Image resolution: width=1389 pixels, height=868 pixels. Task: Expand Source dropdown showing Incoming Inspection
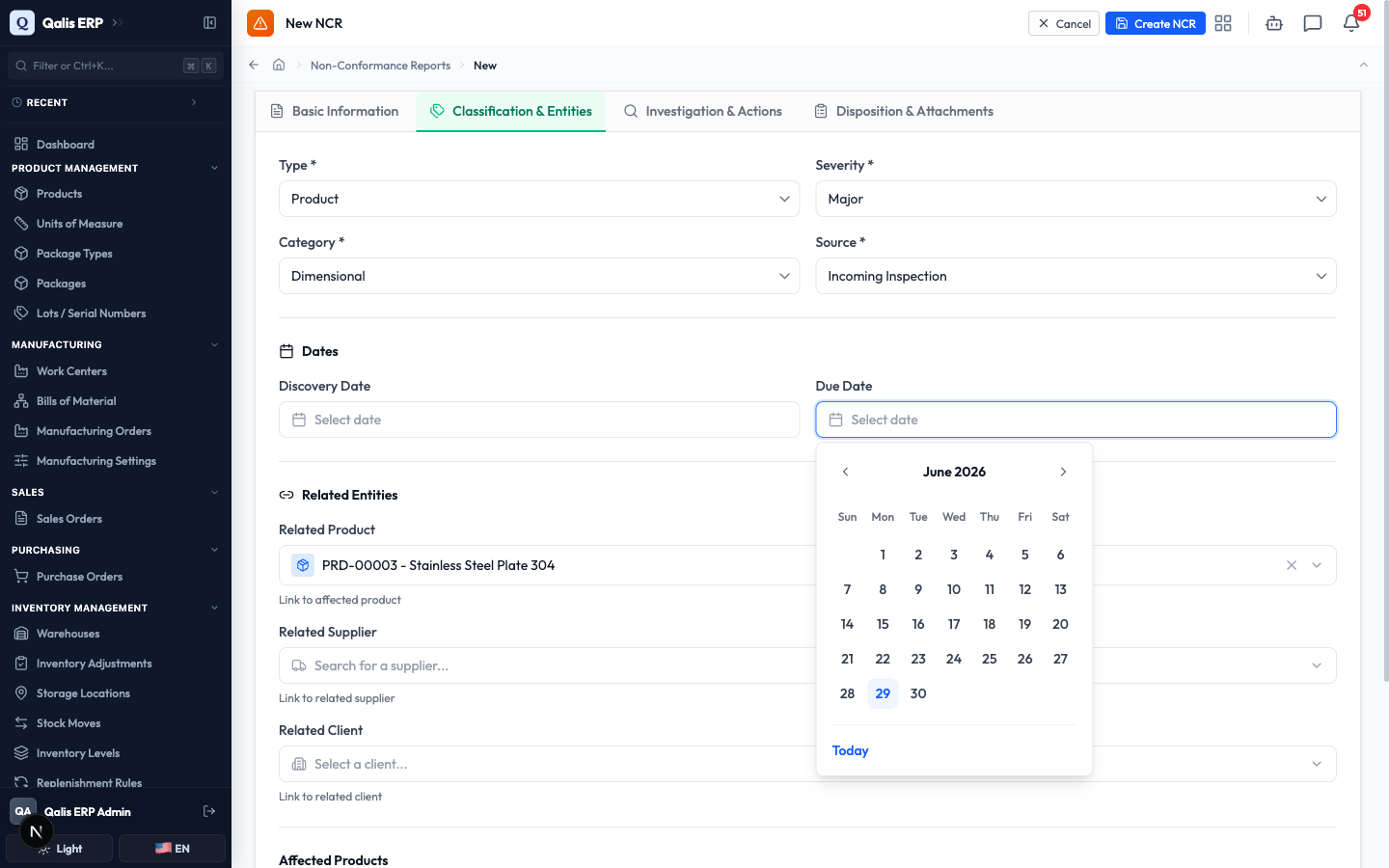coord(1076,276)
